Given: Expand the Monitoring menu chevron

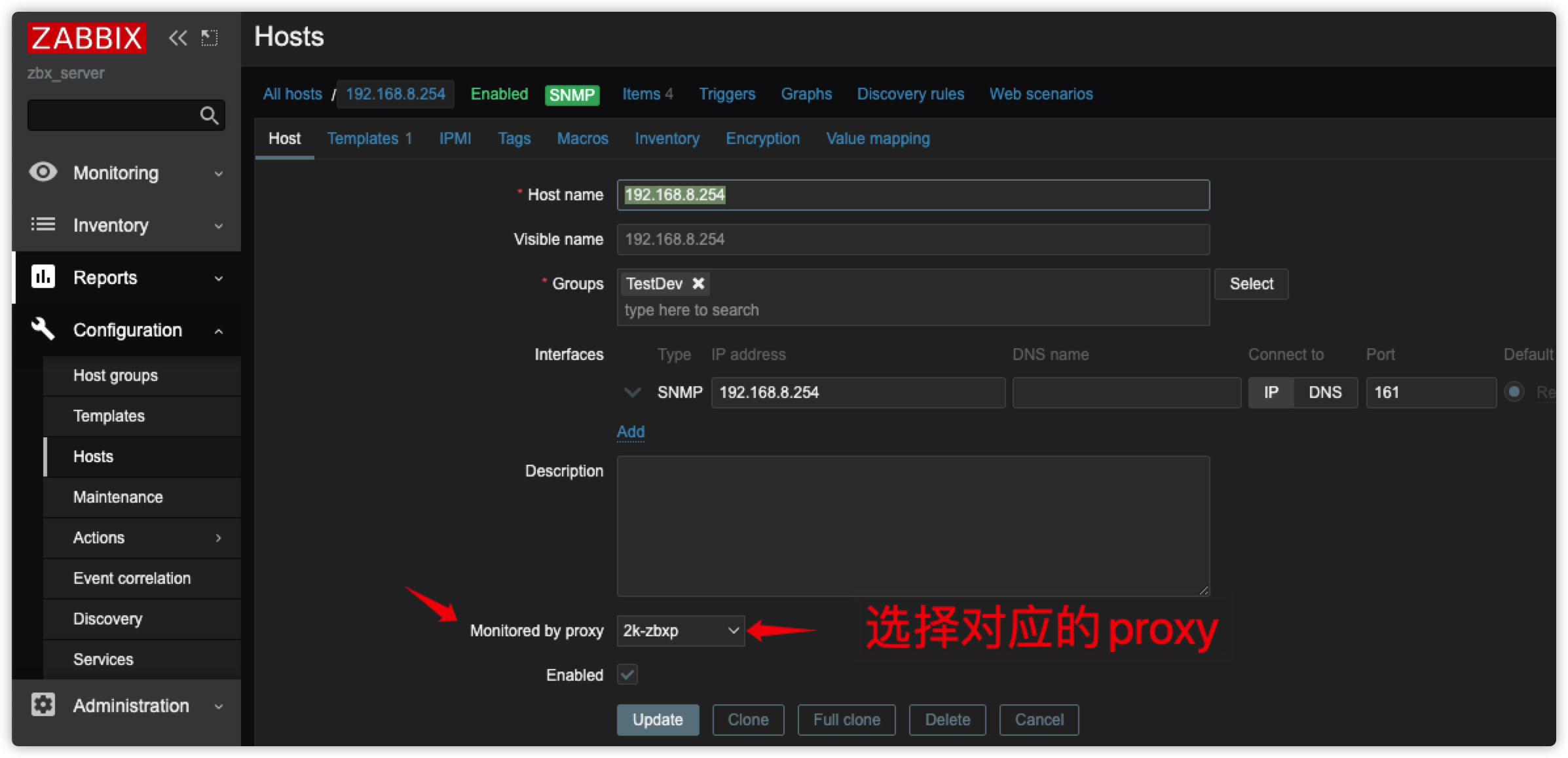Looking at the screenshot, I should [x=219, y=173].
